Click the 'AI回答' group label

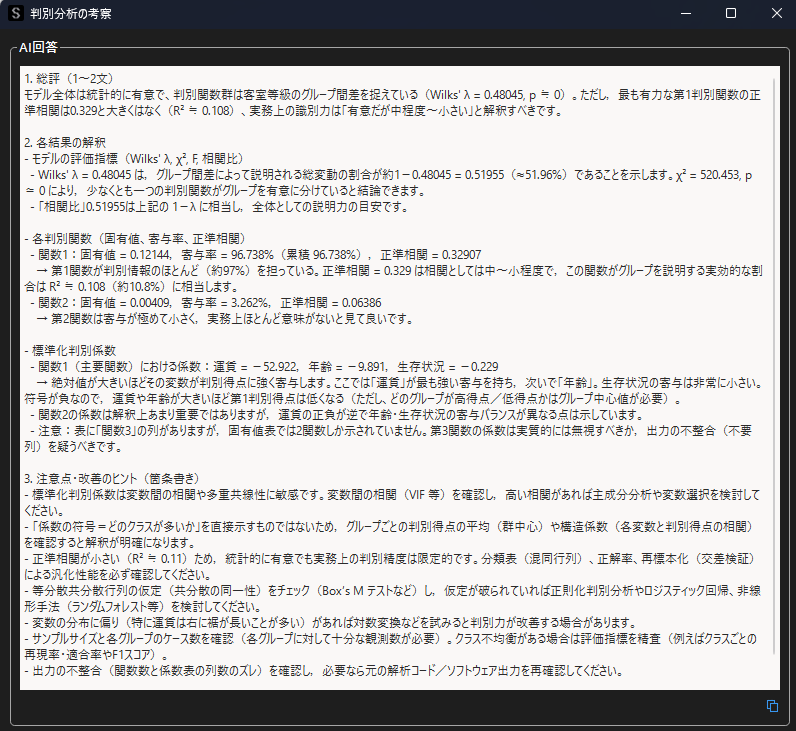38,47
